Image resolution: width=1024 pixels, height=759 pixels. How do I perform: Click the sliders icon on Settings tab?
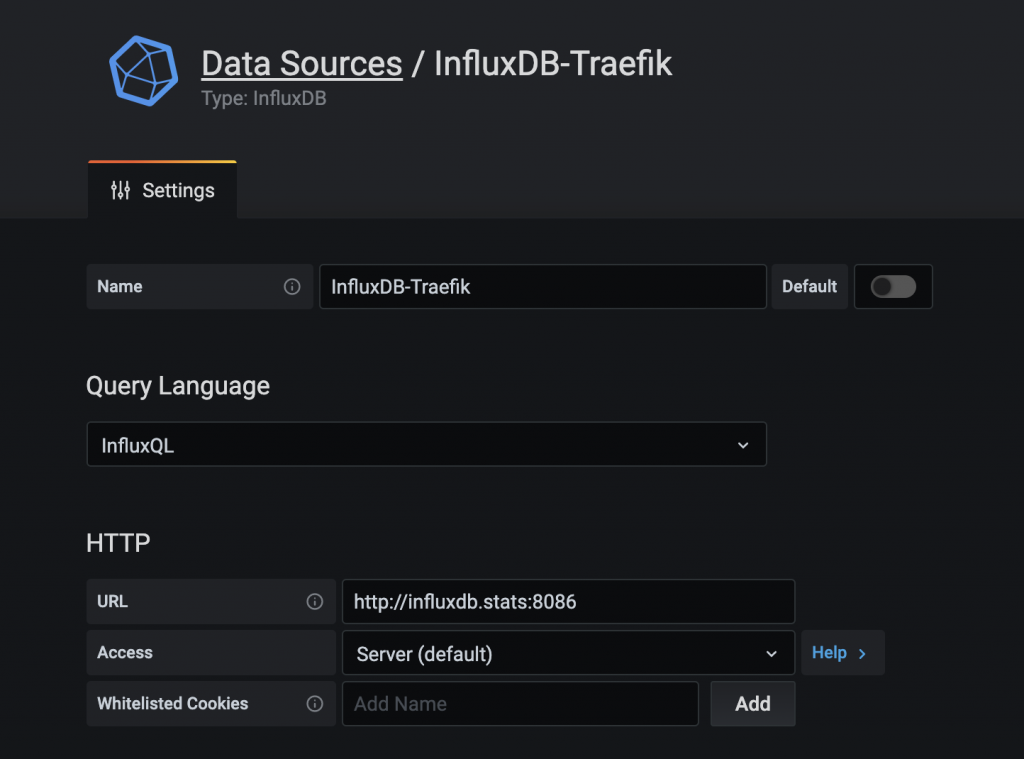click(120, 190)
